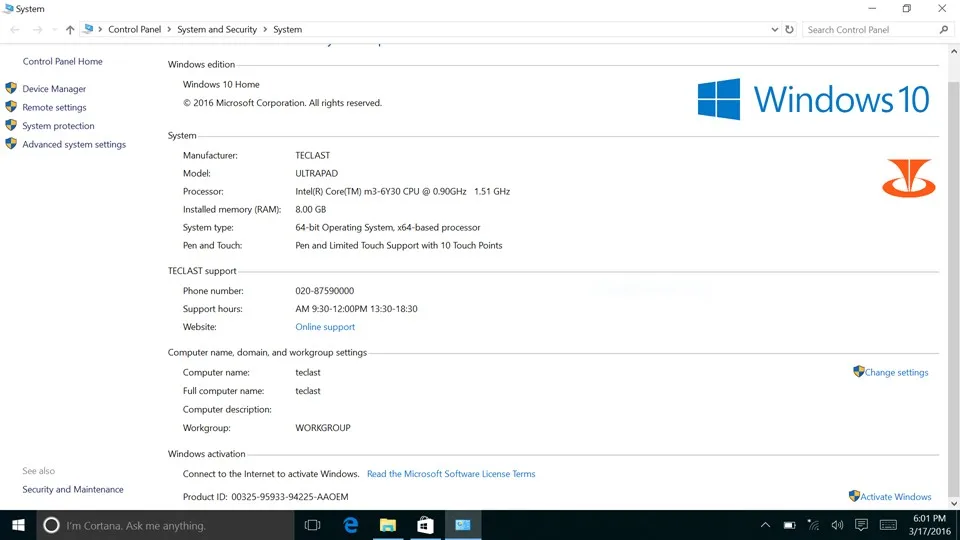This screenshot has width=960, height=540.
Task: Click Change settings for computer name
Action: [896, 372]
